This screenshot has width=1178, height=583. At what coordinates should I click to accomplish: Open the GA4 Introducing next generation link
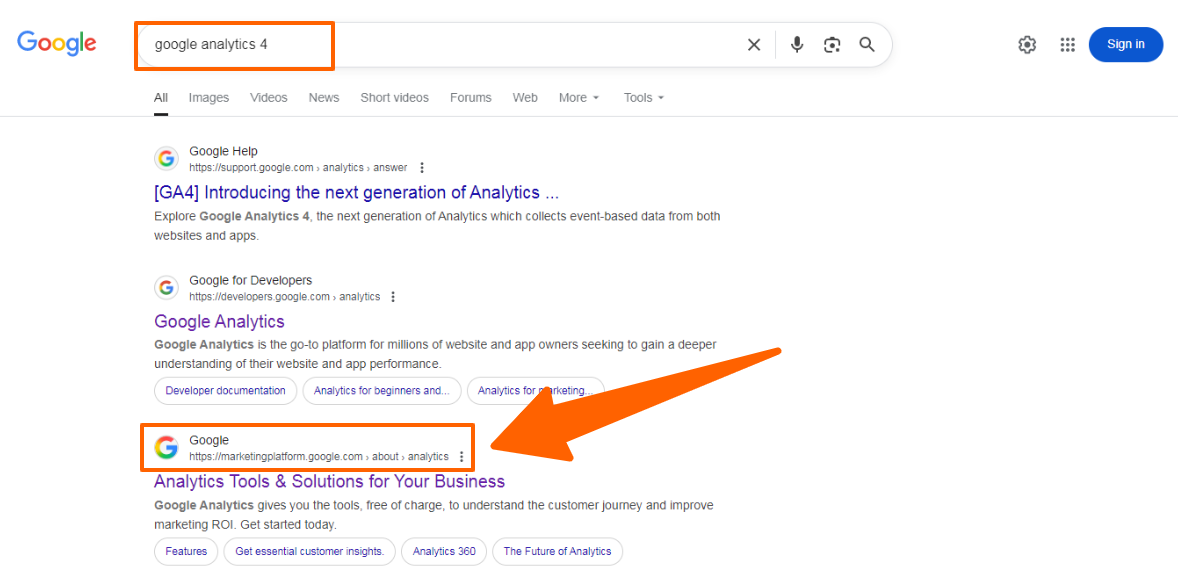click(x=356, y=193)
